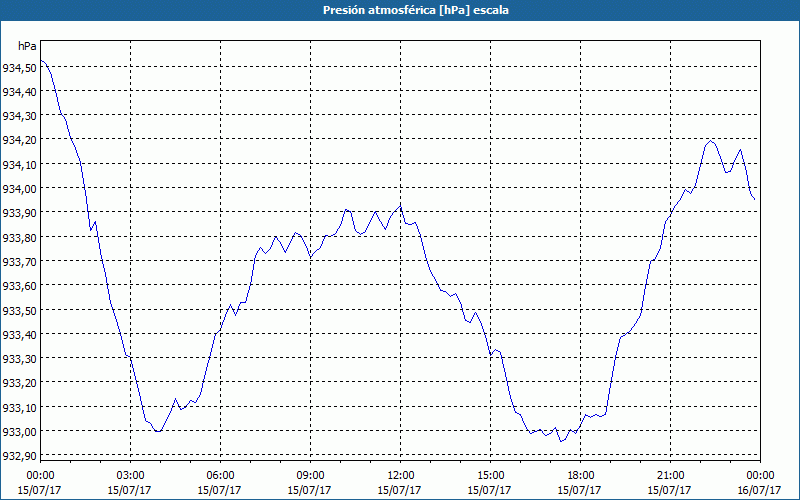Viewport: 800px width, 500px height.
Task: Click the 16/07/17 date label
Action: click(x=760, y=490)
